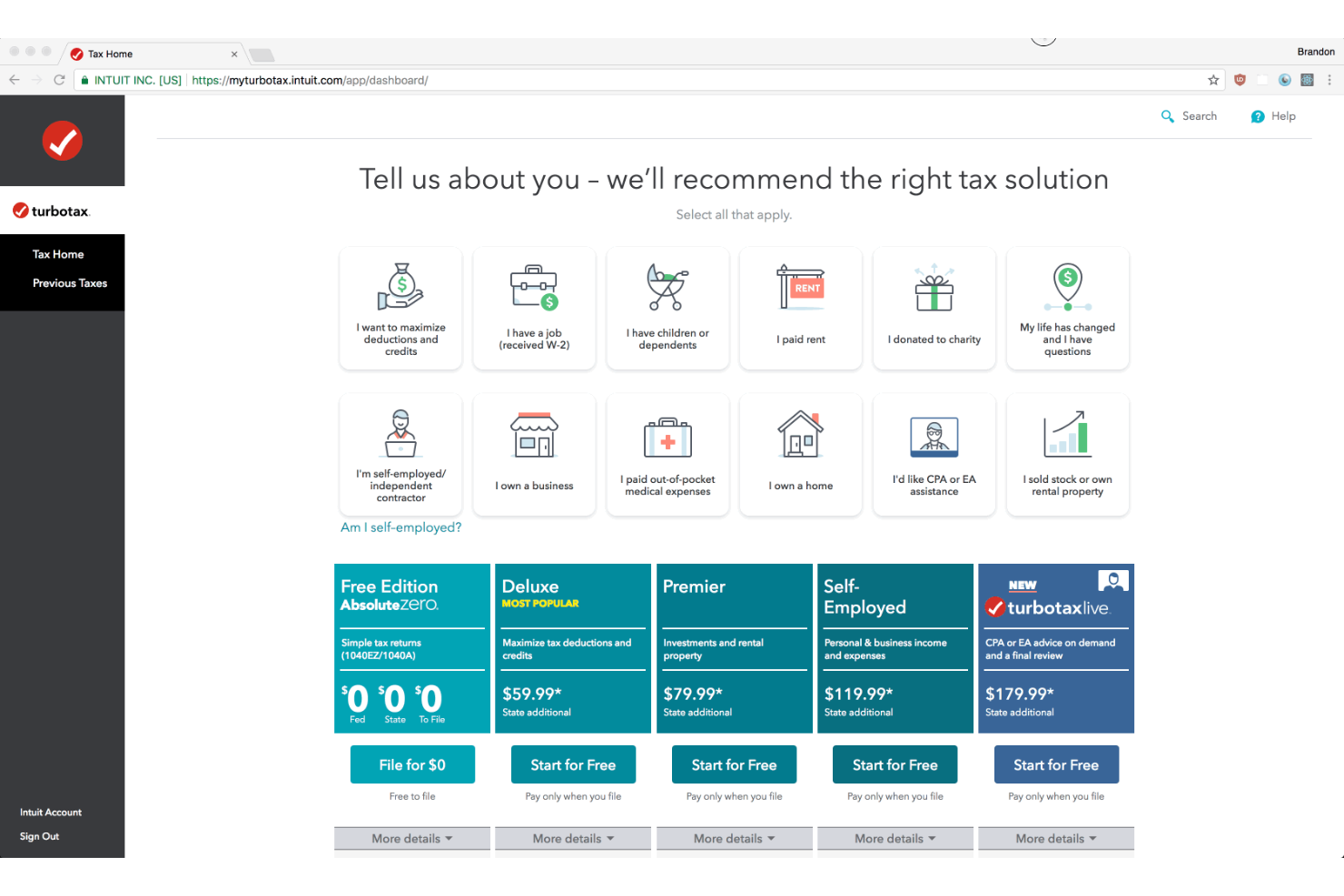Click the stock chart rental property icon
The width and height of the screenshot is (1344, 896).
click(1067, 433)
